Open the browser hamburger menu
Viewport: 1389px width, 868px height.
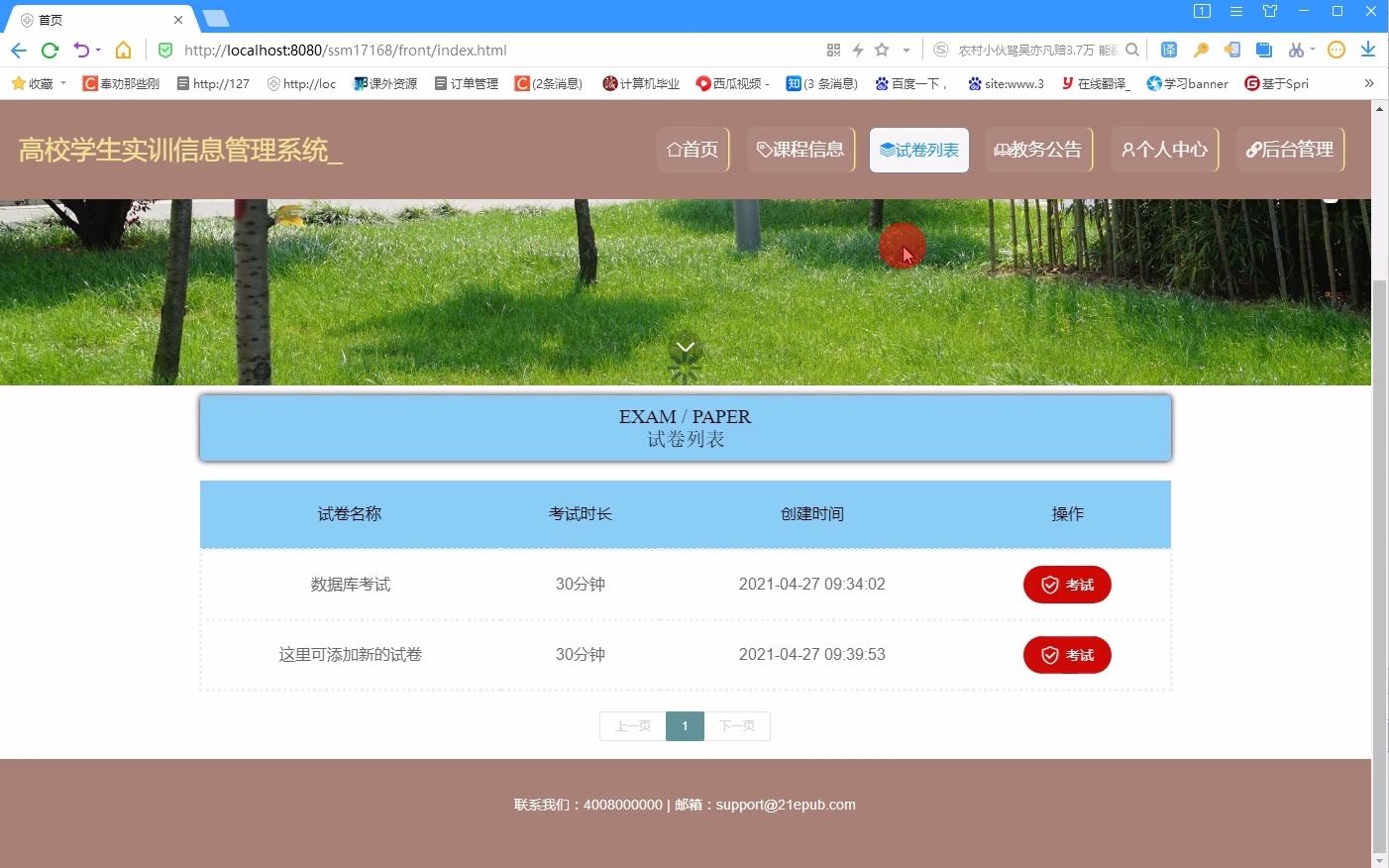point(1234,12)
